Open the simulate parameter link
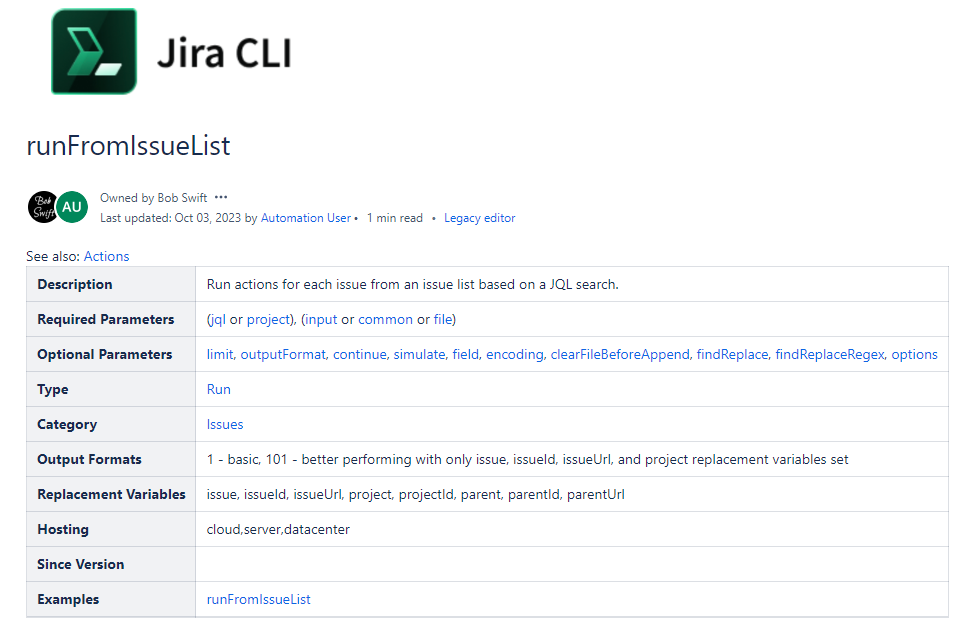 click(419, 354)
